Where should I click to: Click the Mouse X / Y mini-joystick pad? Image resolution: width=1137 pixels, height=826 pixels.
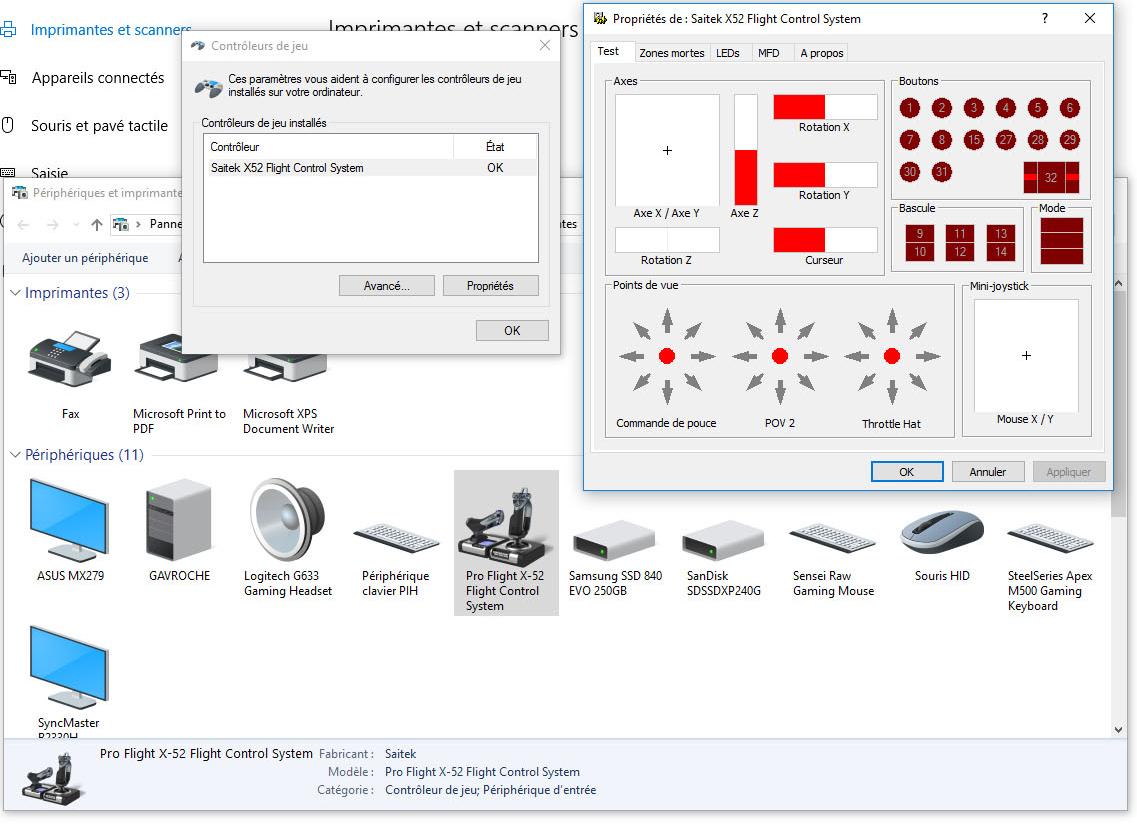[1026, 356]
